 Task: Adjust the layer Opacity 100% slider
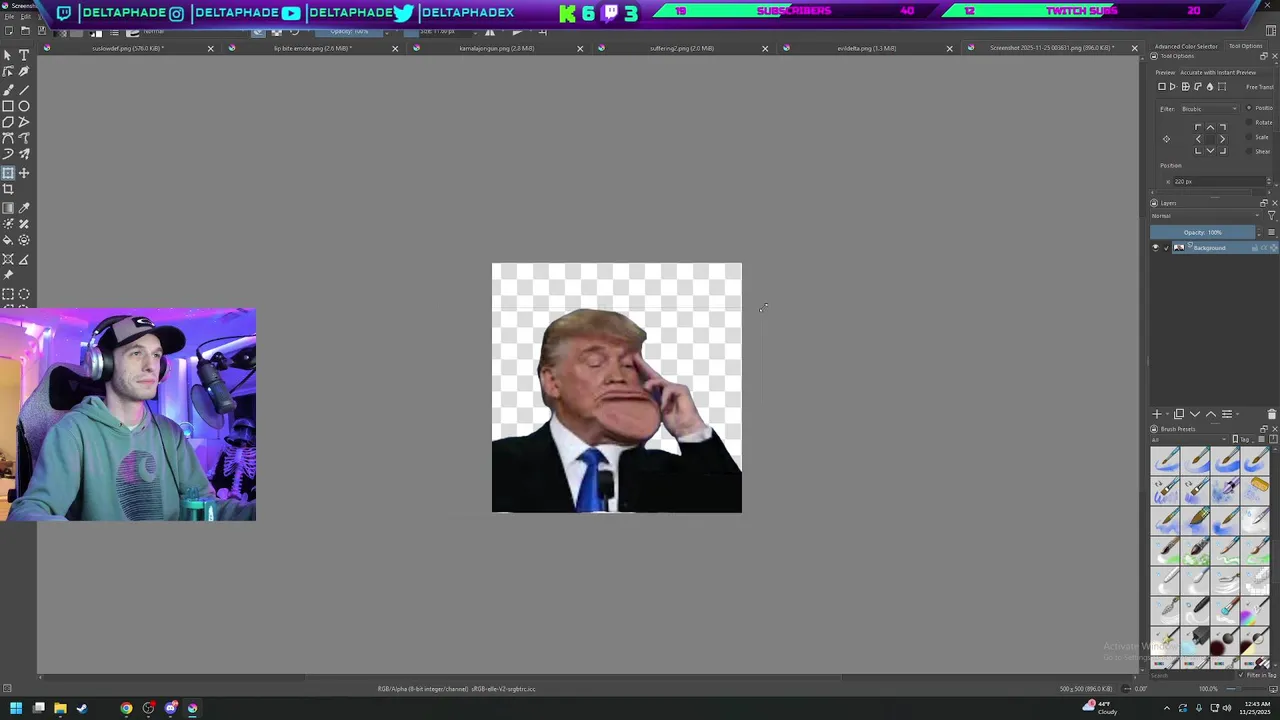pyautogui.click(x=1203, y=232)
